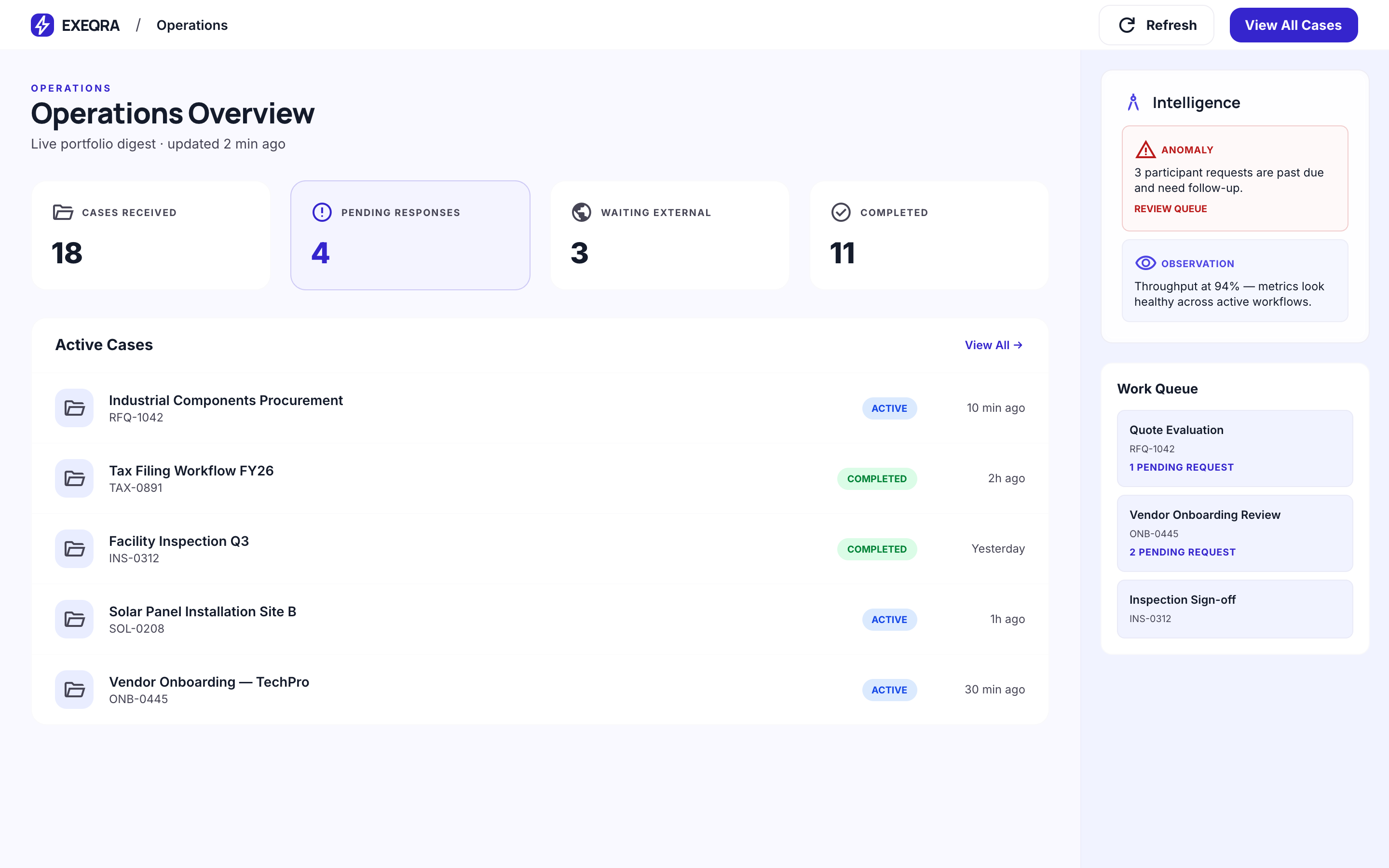The image size is (1389, 868).
Task: Click the 10 min ago timestamp
Action: point(995,408)
